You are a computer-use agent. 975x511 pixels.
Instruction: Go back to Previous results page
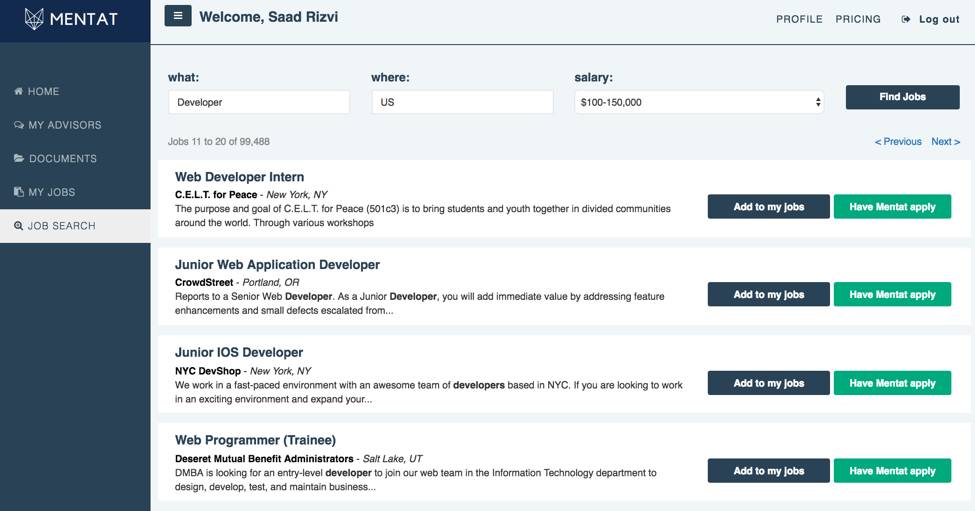coord(898,142)
